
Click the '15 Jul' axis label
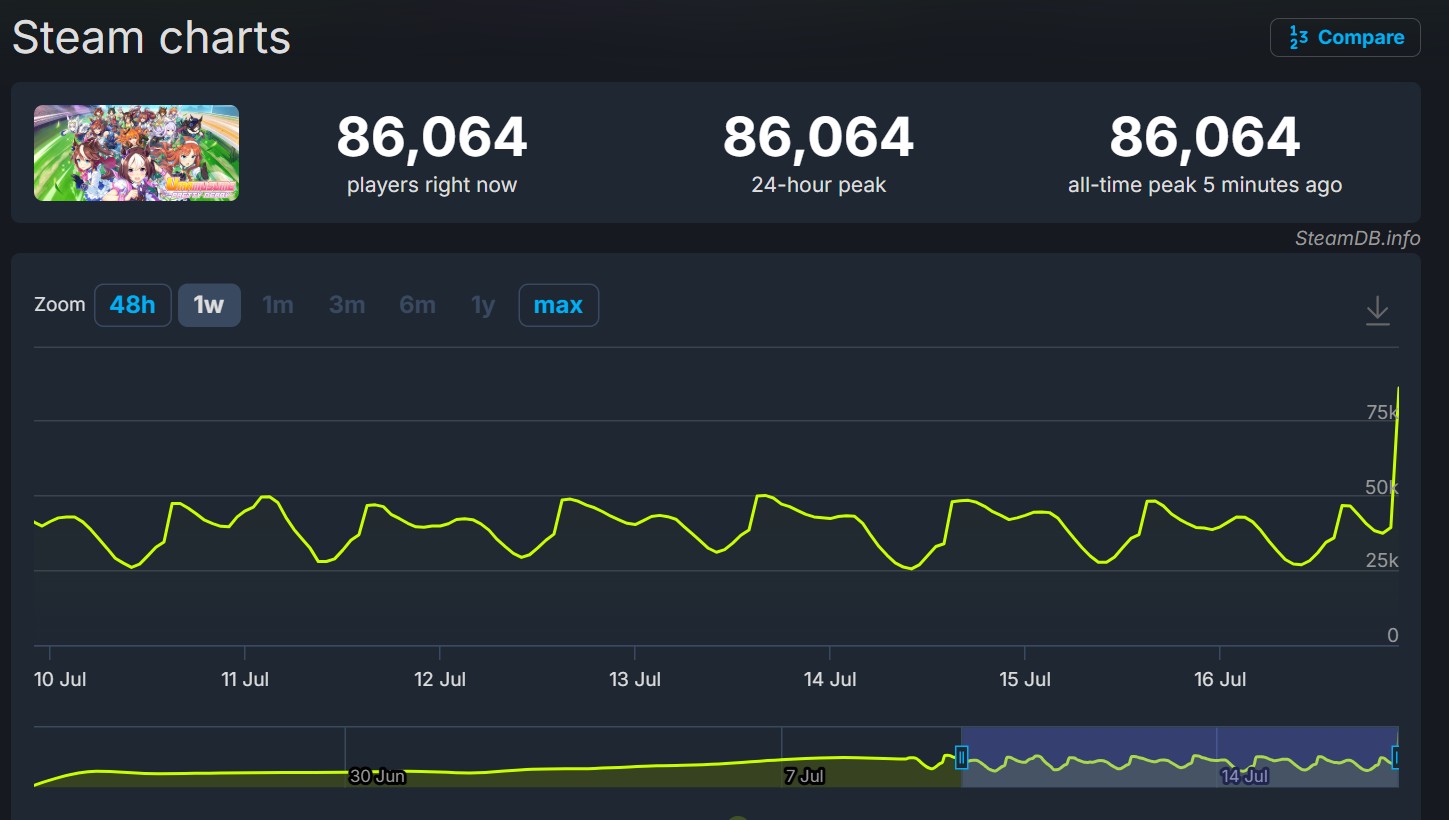(1025, 679)
